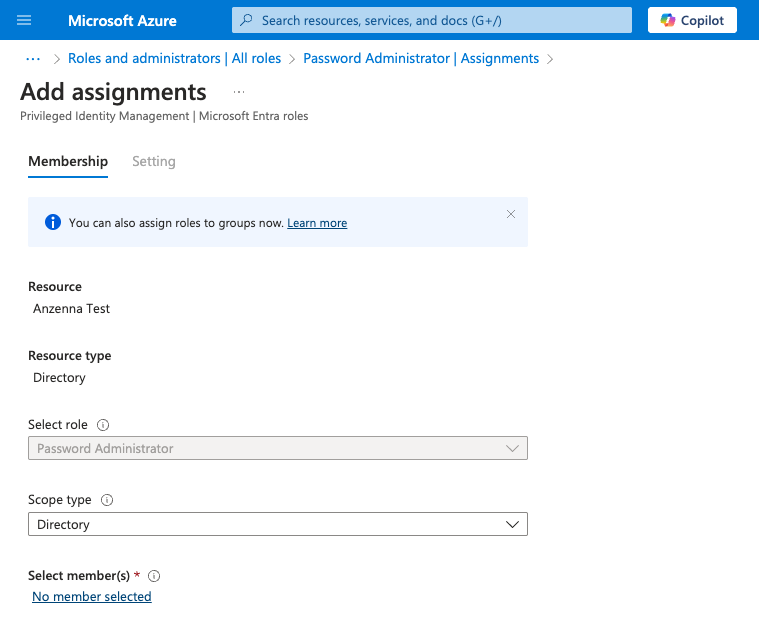This screenshot has width=759, height=619.
Task: Open Password Administrator Assignments breadcrumb
Action: 421,58
